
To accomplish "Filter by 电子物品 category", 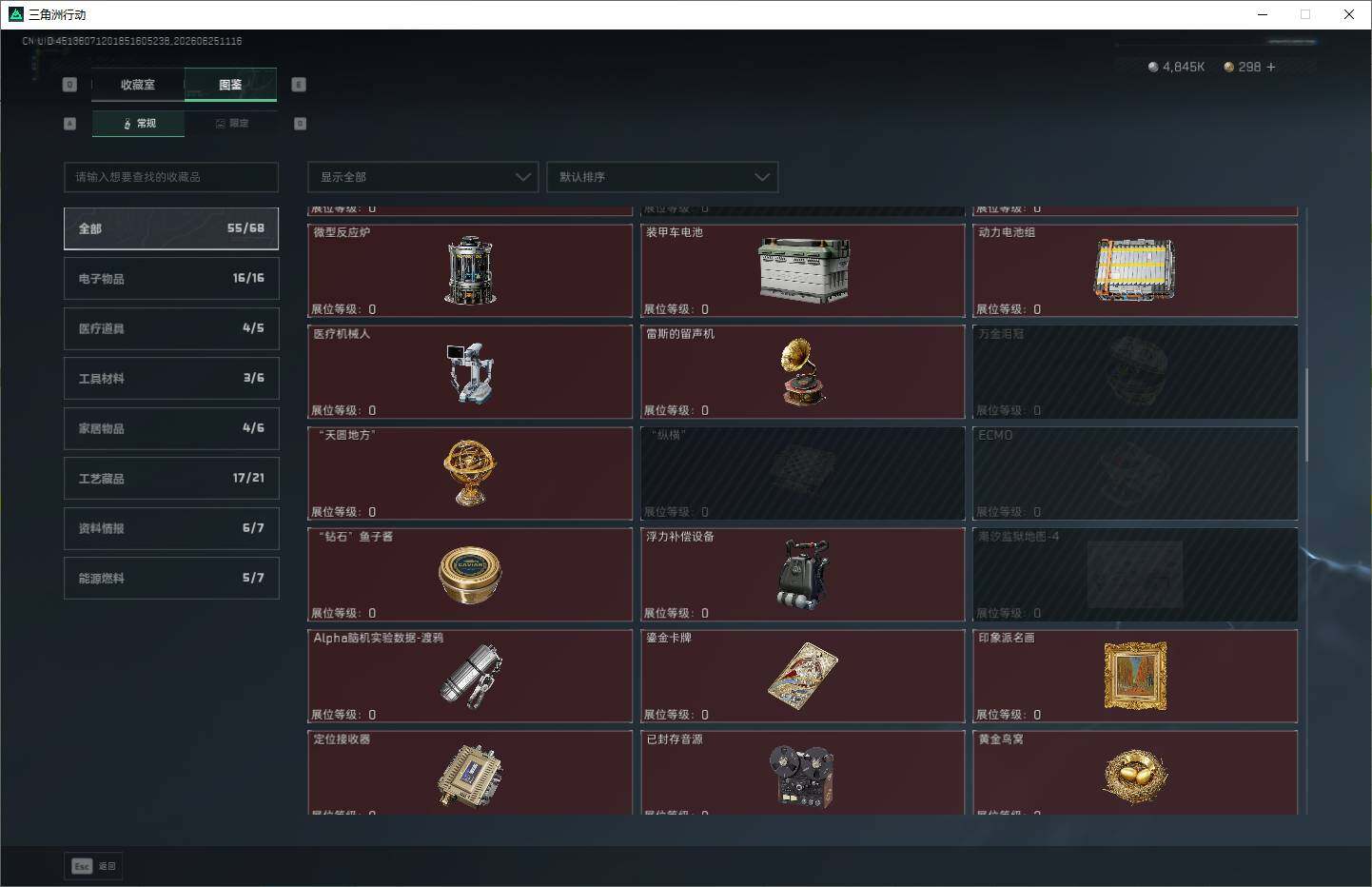I will pyautogui.click(x=171, y=278).
